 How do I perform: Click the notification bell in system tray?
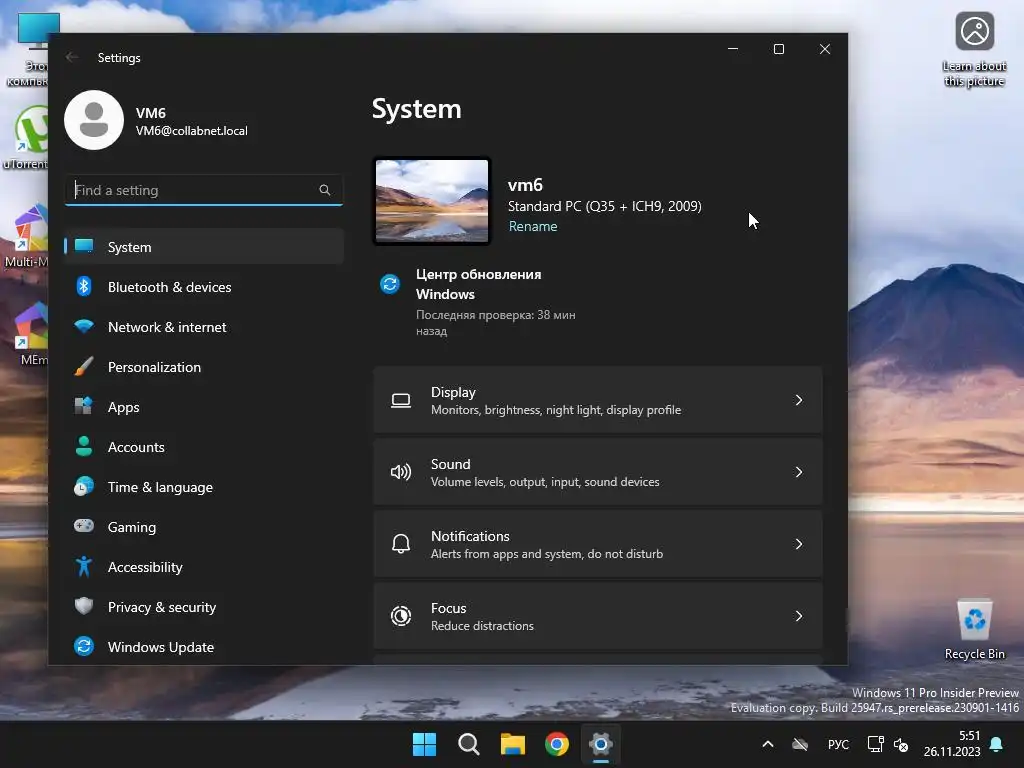[997, 744]
